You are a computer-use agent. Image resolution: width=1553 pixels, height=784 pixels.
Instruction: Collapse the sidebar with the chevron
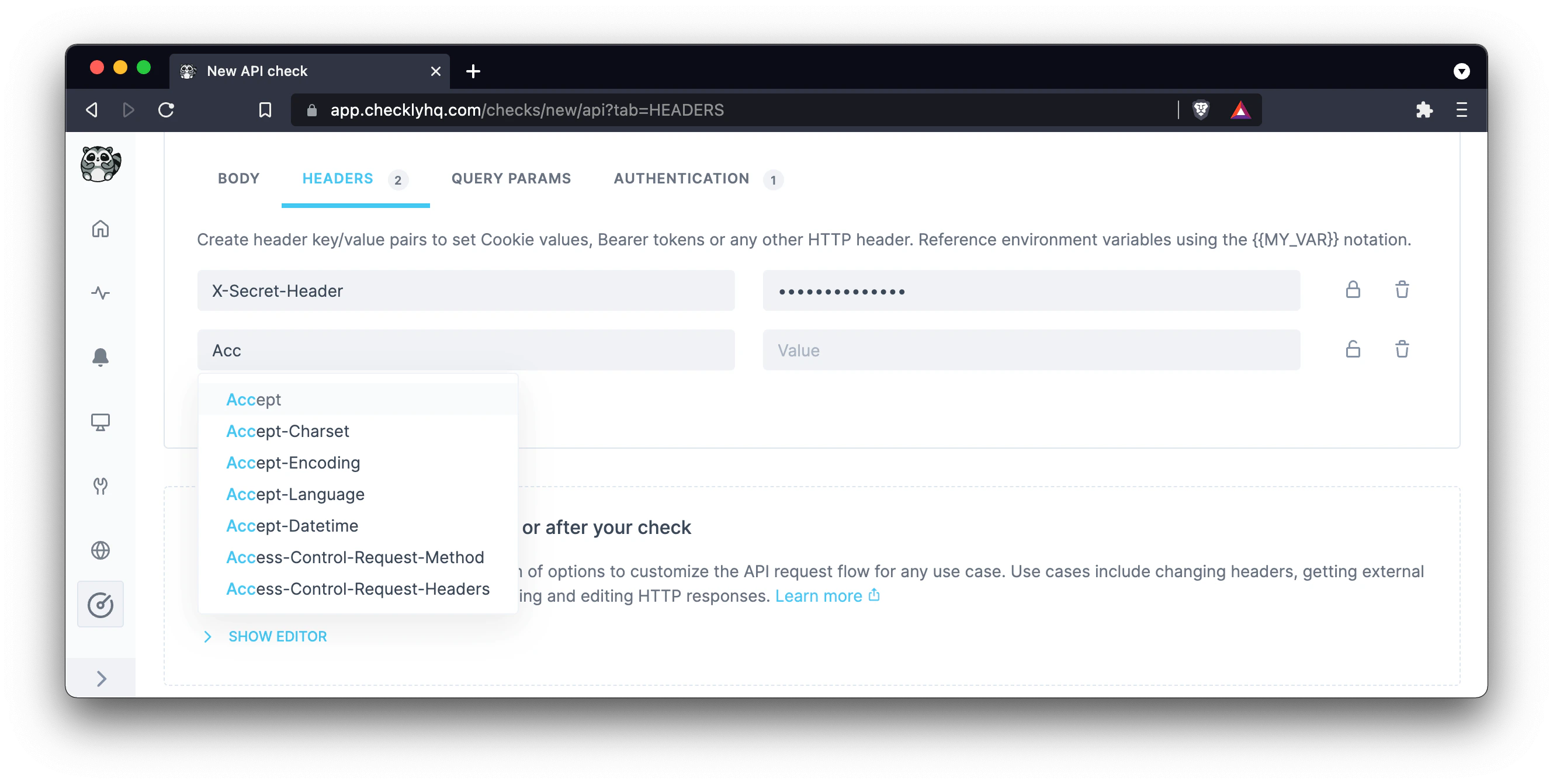[100, 679]
